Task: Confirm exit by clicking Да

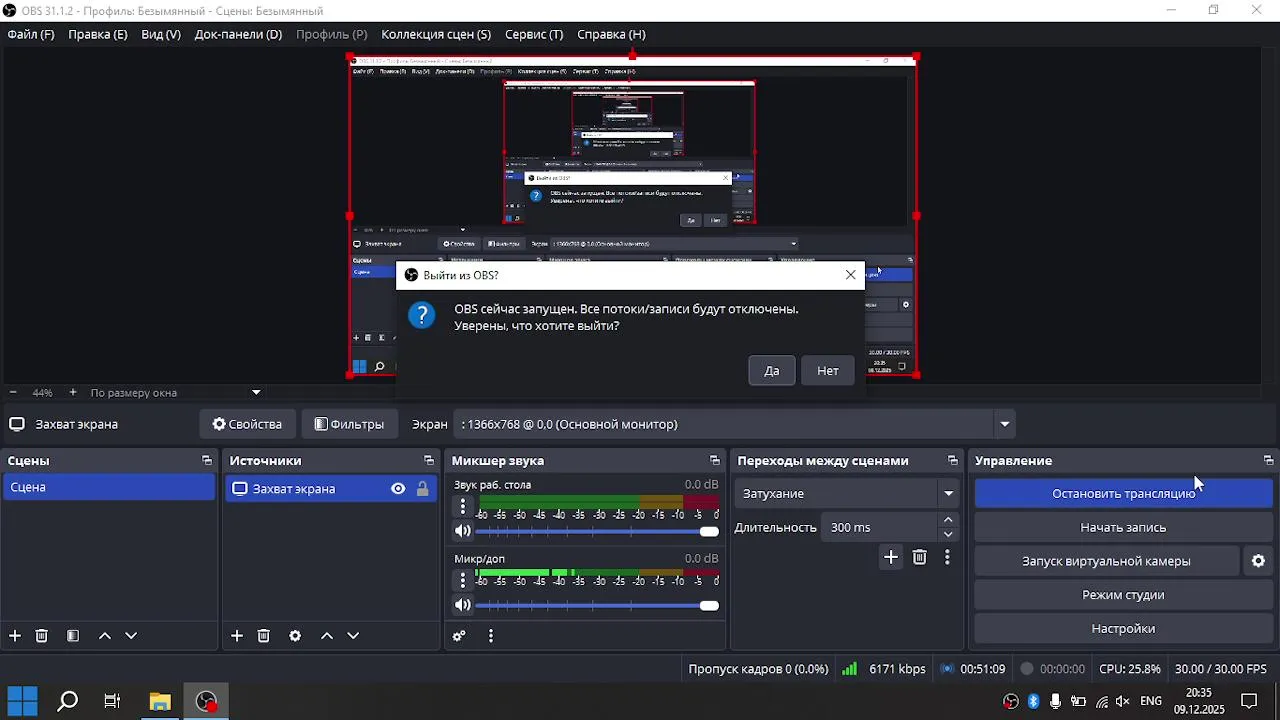Action: [772, 371]
